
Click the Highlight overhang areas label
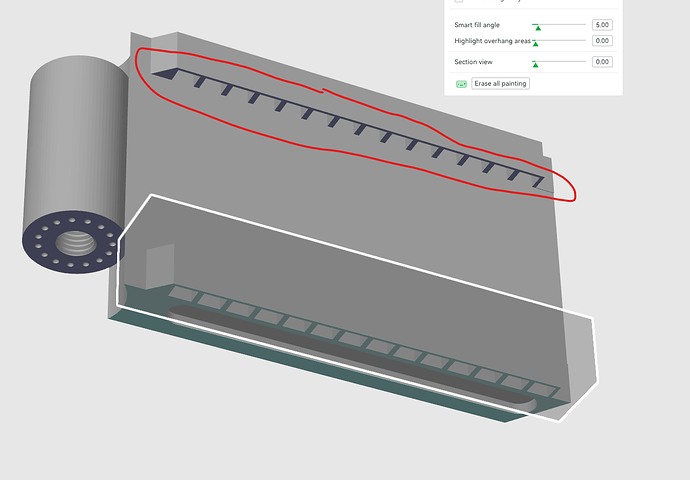click(x=492, y=41)
